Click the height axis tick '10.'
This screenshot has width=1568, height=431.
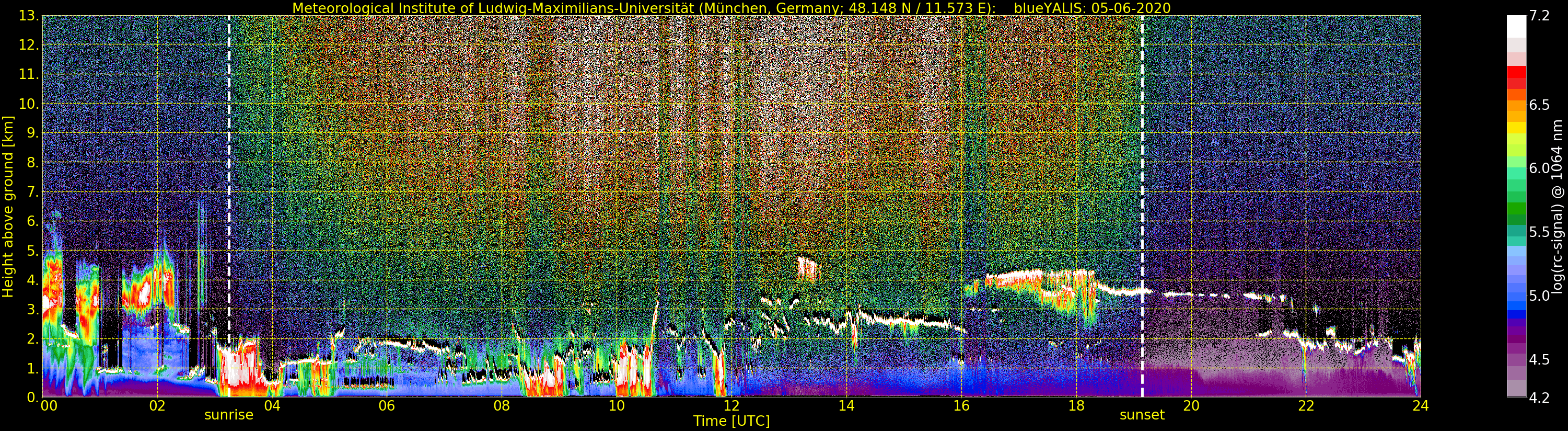pos(29,104)
